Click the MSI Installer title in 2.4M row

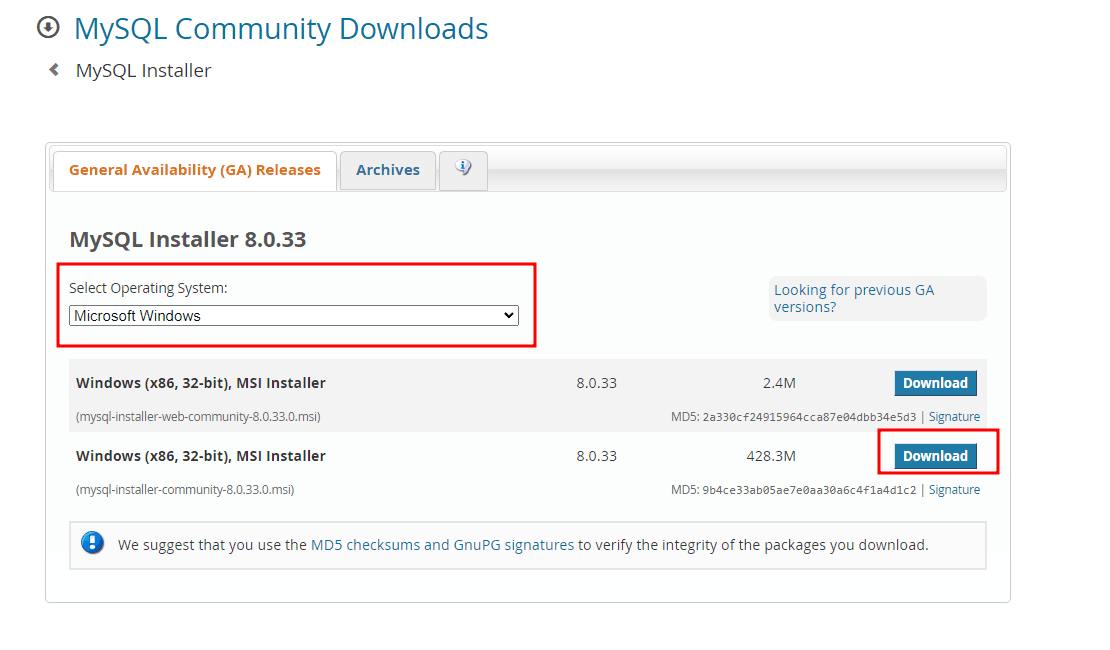201,383
